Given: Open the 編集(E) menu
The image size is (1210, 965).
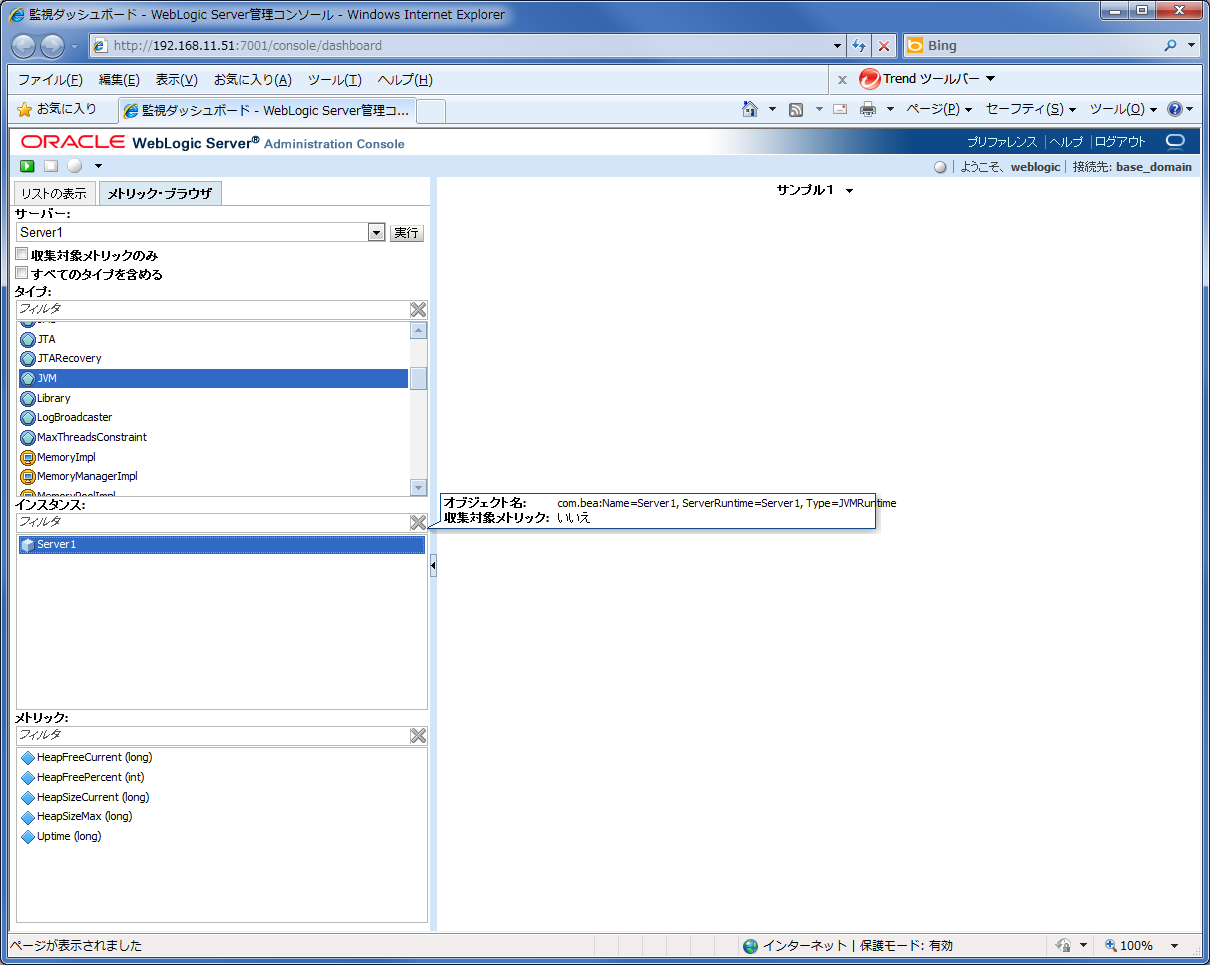Looking at the screenshot, I should coord(119,80).
